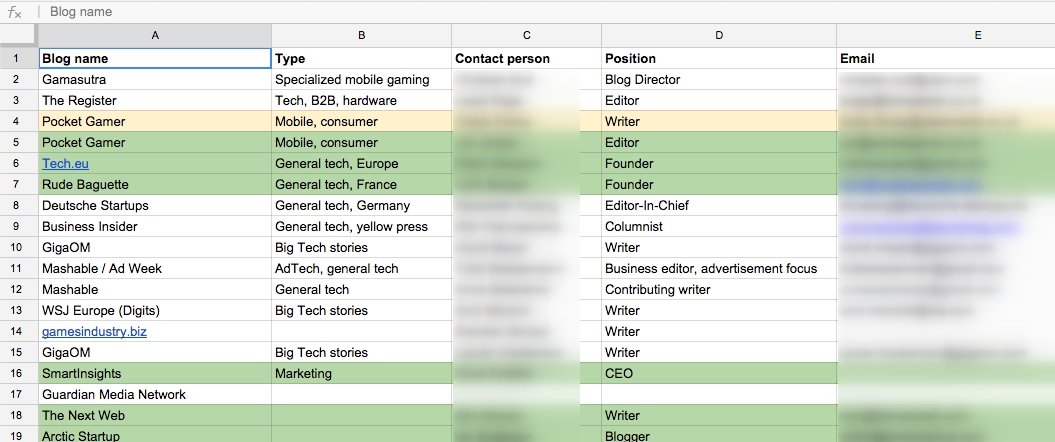Click the SmartInsights cell
The height and width of the screenshot is (442, 1055).
155,373
